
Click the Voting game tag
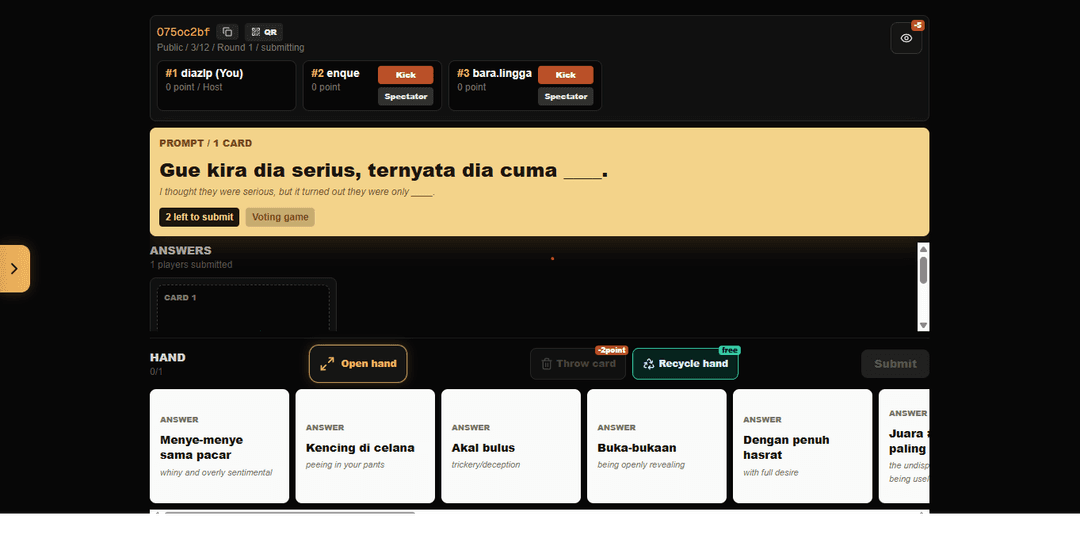(280, 217)
